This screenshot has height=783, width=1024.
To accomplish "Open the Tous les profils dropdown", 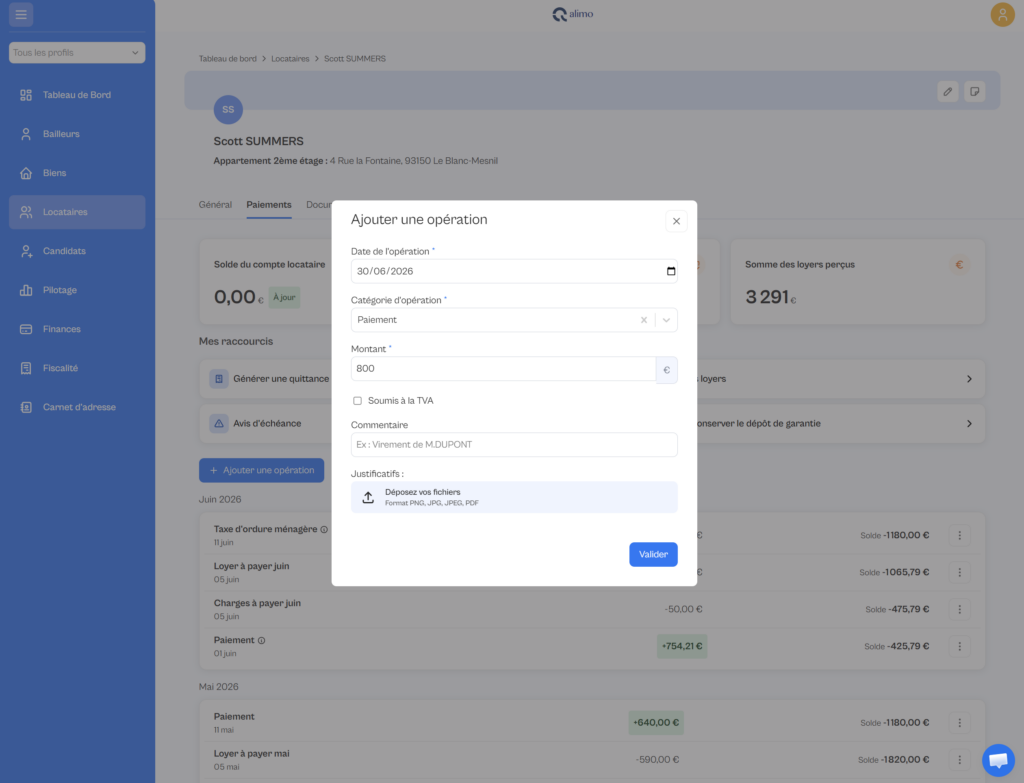I will 77,53.
